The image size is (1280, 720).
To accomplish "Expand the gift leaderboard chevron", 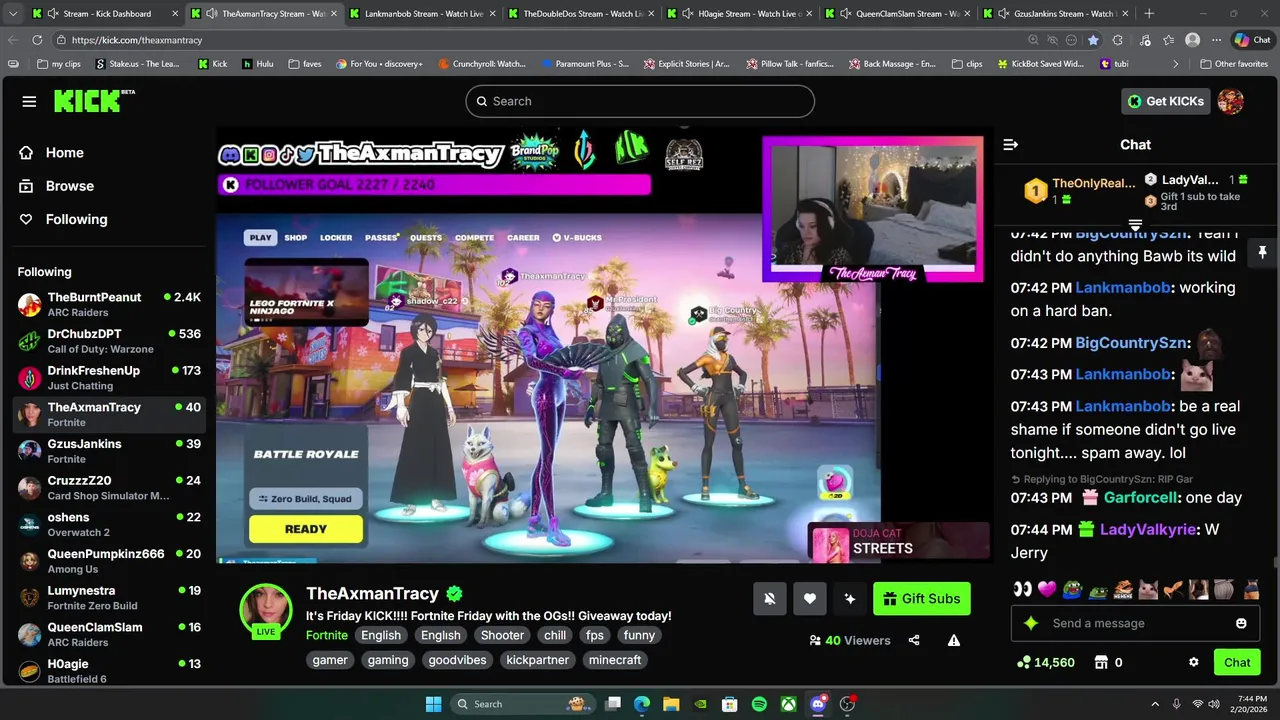I will (x=1135, y=224).
